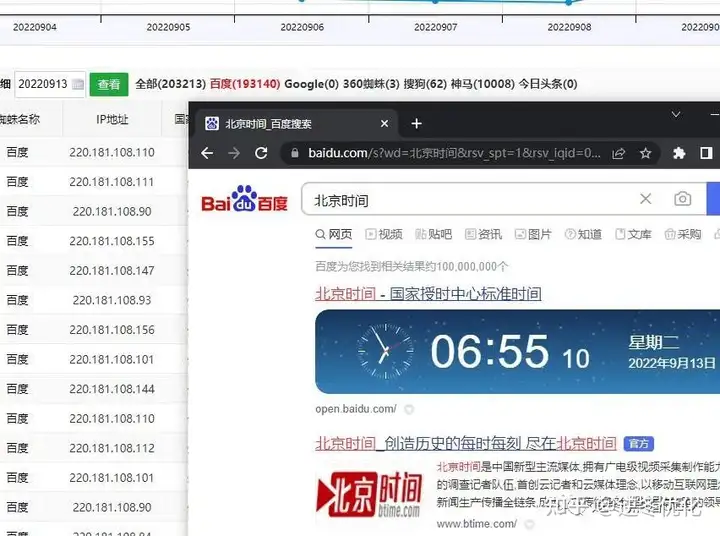This screenshot has height=536, width=720.
Task: Click 百度为您找到相关结果约100,000,000个 text
Action: click(412, 266)
